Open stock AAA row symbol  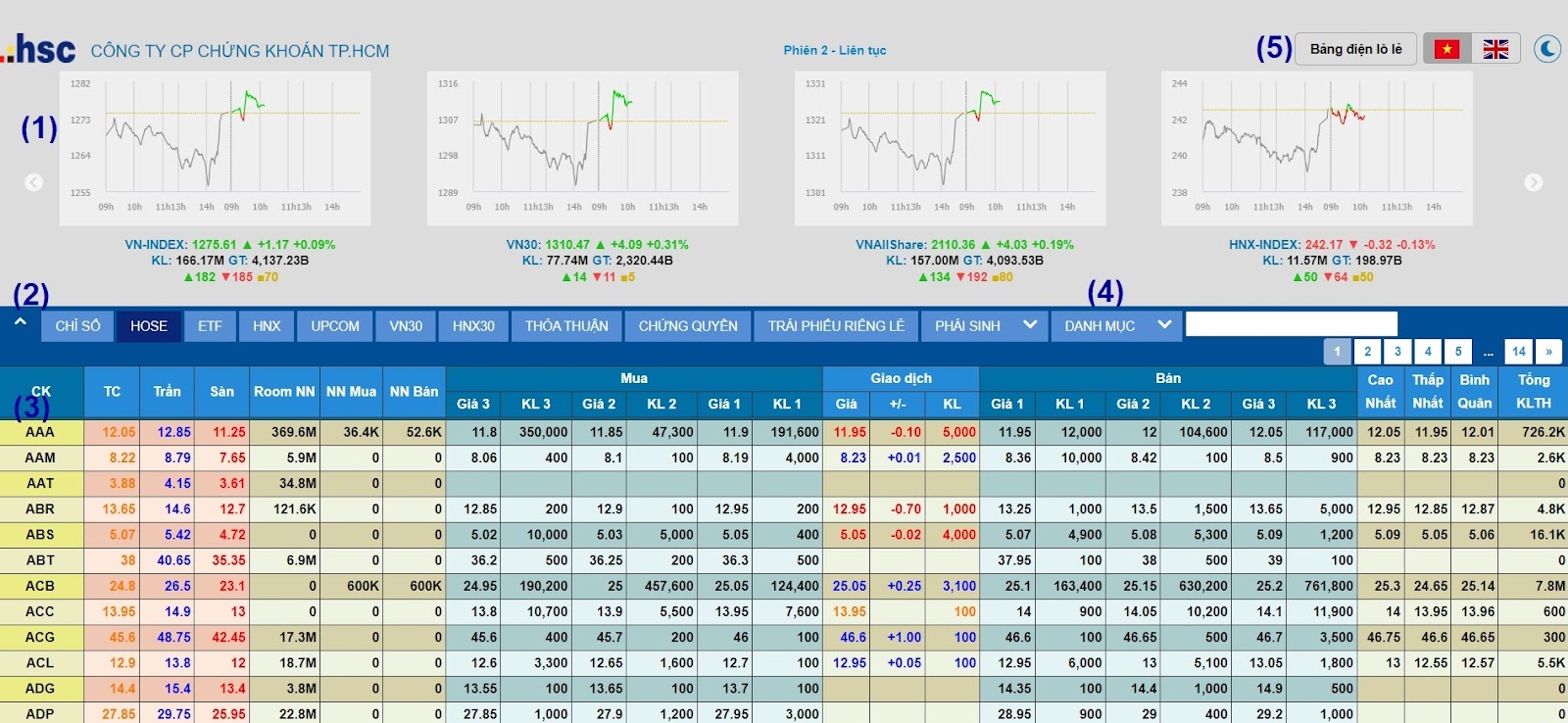point(40,432)
